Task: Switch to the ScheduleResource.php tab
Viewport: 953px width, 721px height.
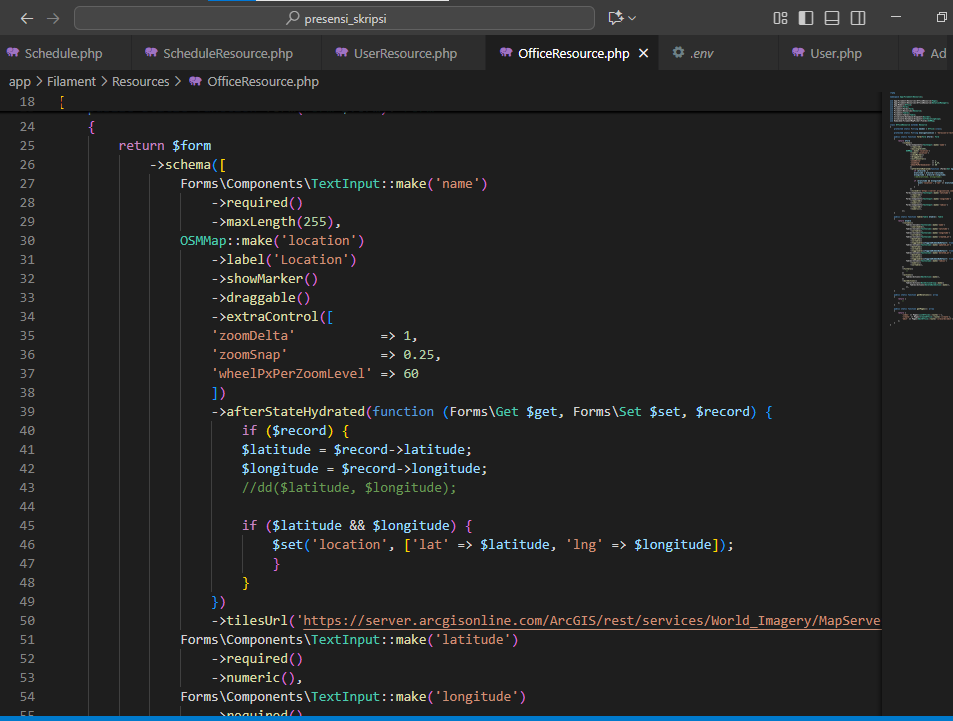Action: point(227,53)
